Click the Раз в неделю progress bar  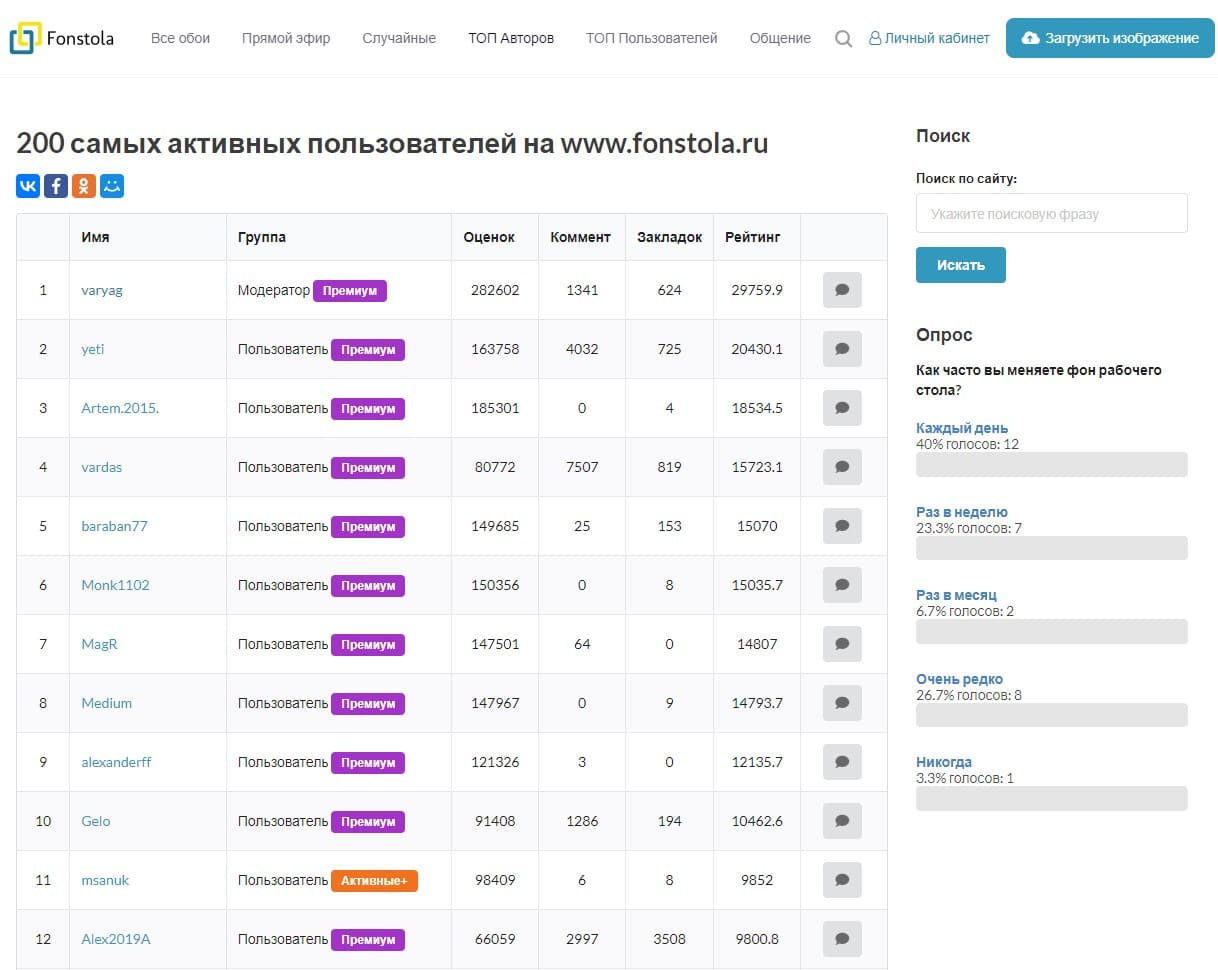click(1051, 548)
